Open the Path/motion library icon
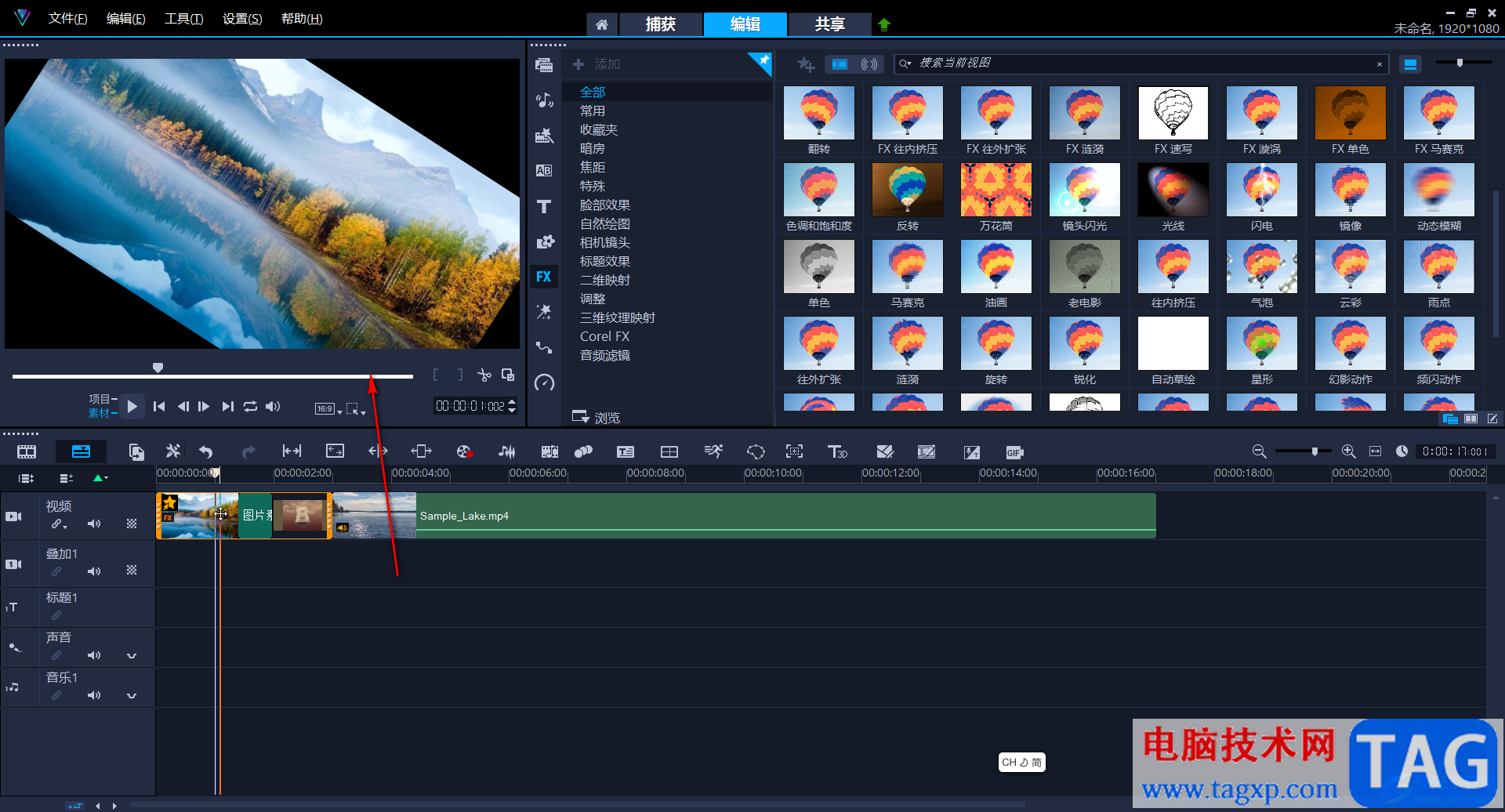1505x812 pixels. 544,347
